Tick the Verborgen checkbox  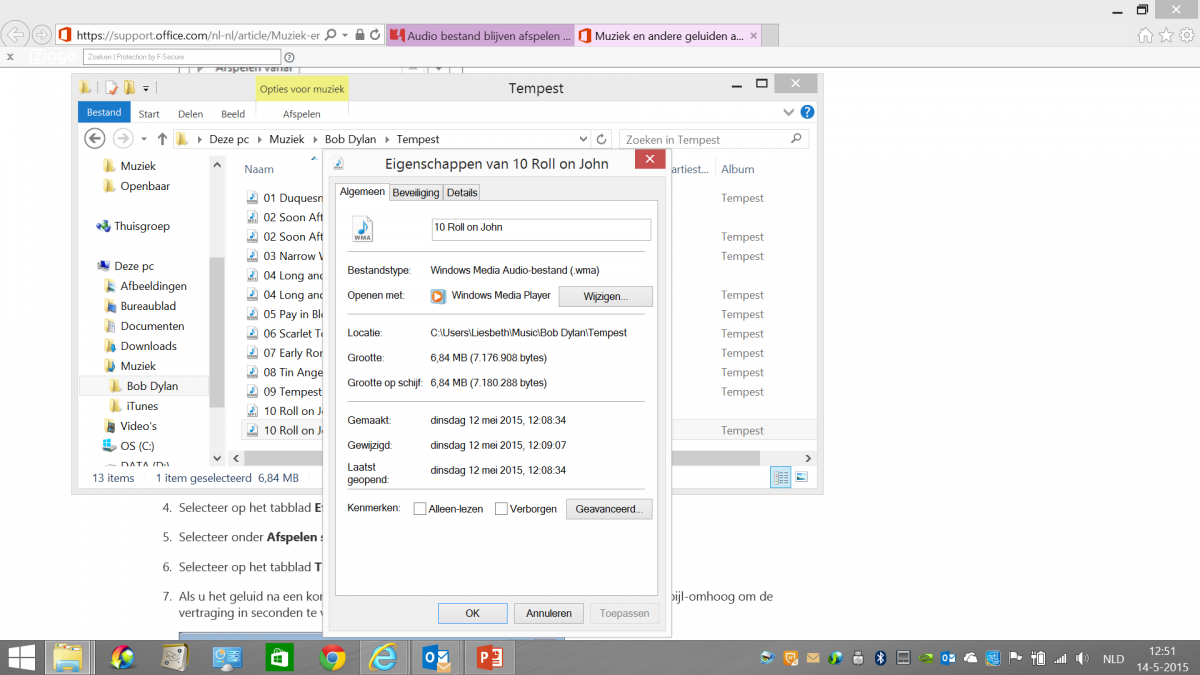pos(502,509)
